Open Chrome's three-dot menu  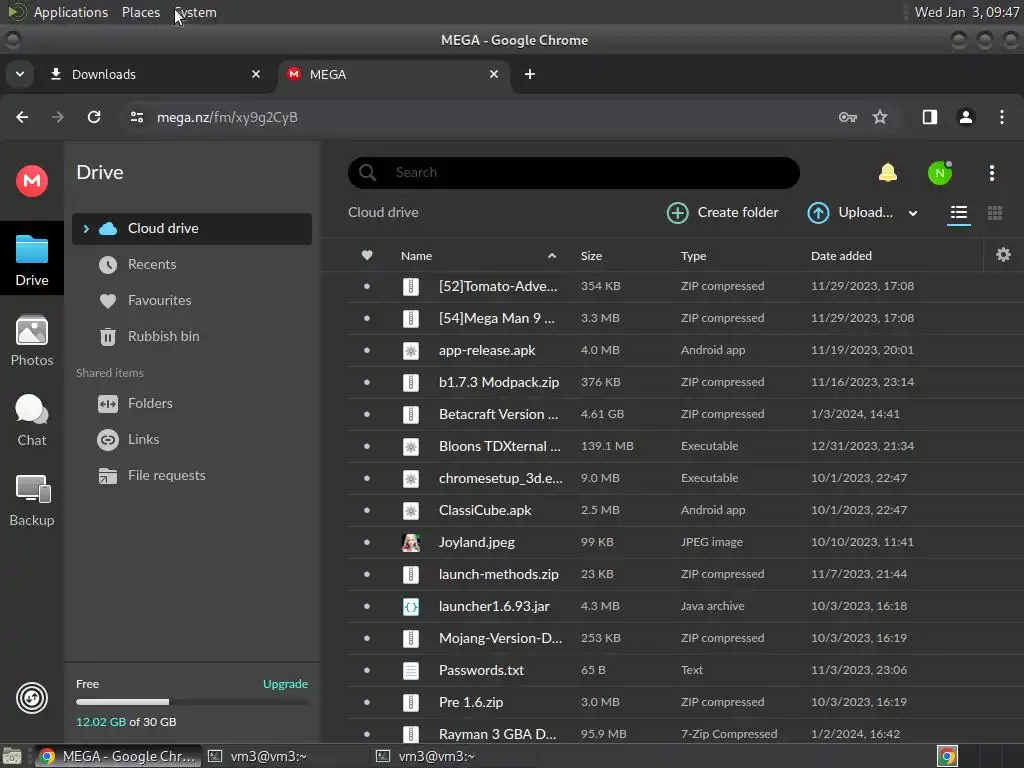pos(1001,117)
